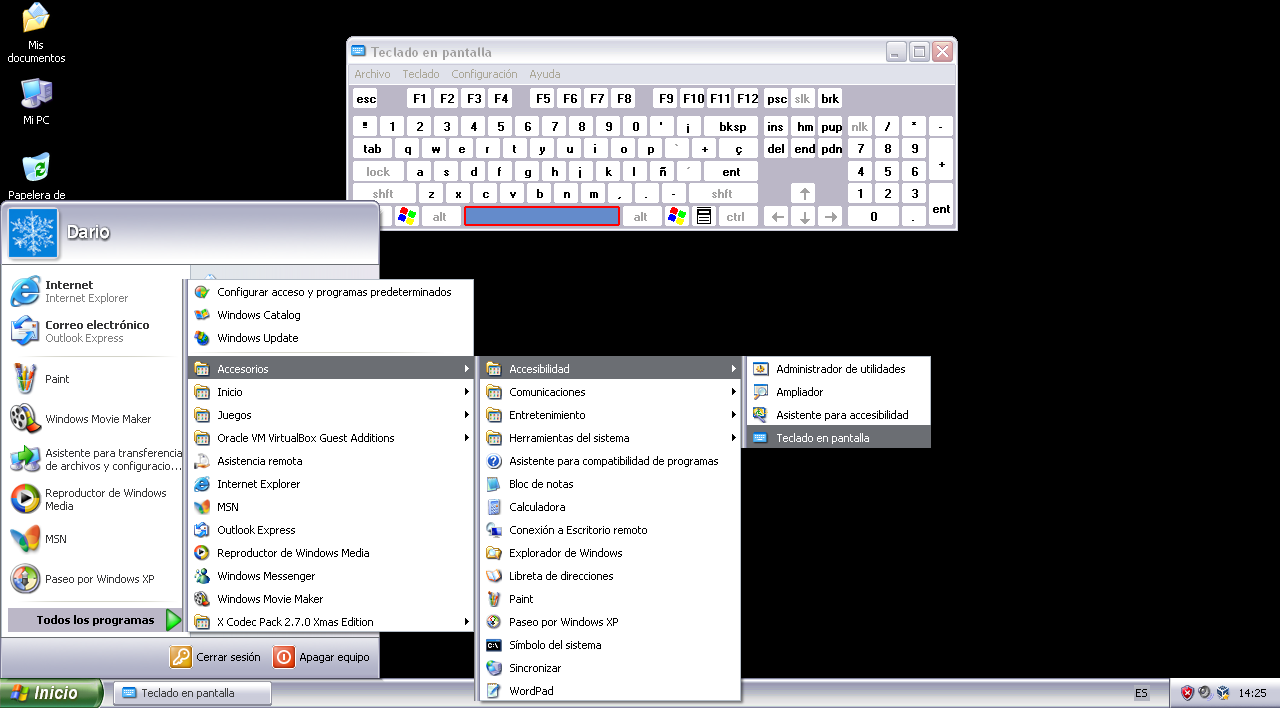Click the F5 function key
1280x708 pixels.
(542, 98)
